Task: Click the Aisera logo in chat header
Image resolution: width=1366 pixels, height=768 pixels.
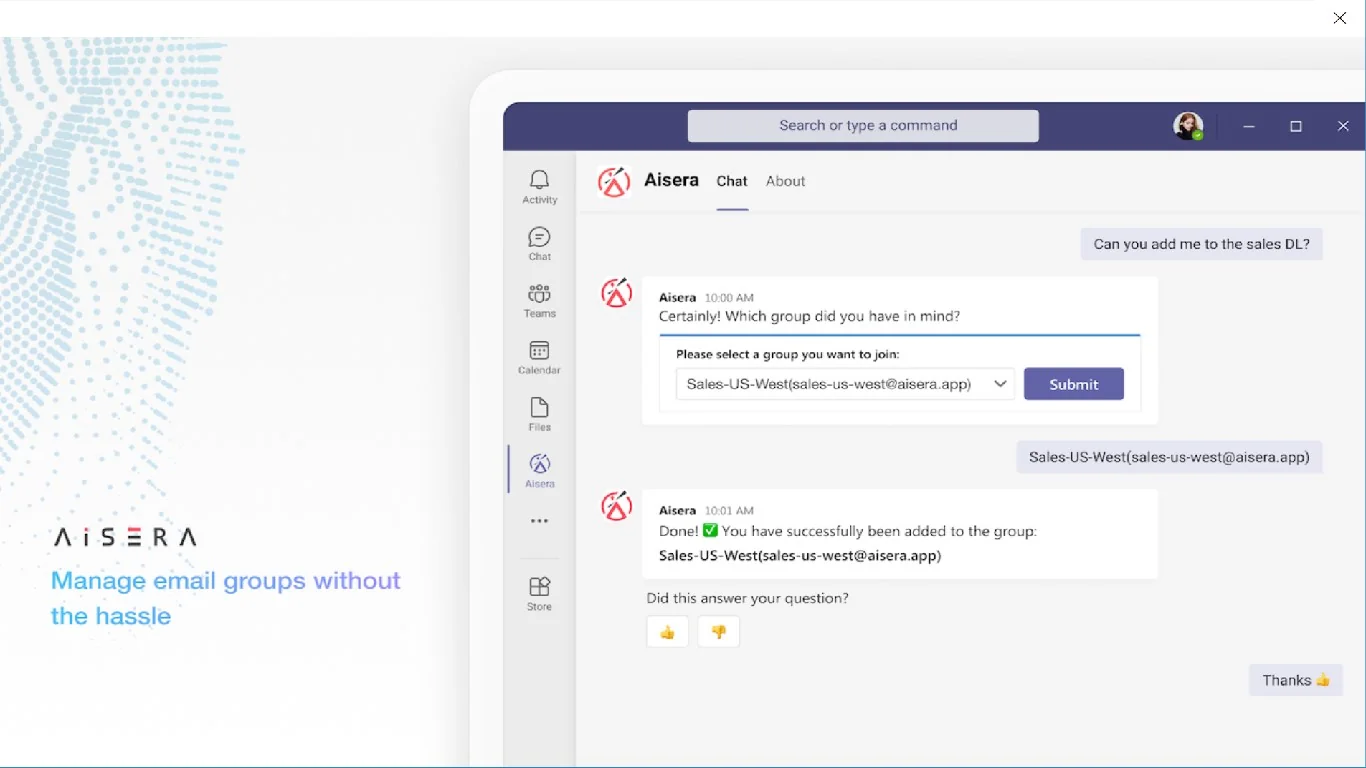Action: (614, 182)
